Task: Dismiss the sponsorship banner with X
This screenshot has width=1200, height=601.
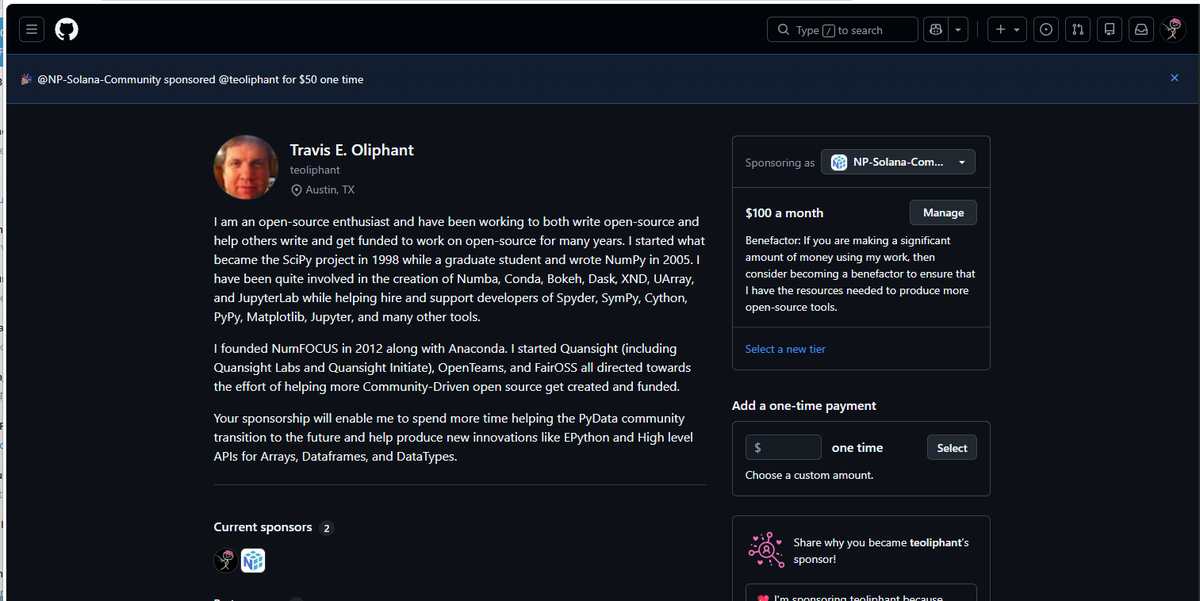Action: [1174, 78]
